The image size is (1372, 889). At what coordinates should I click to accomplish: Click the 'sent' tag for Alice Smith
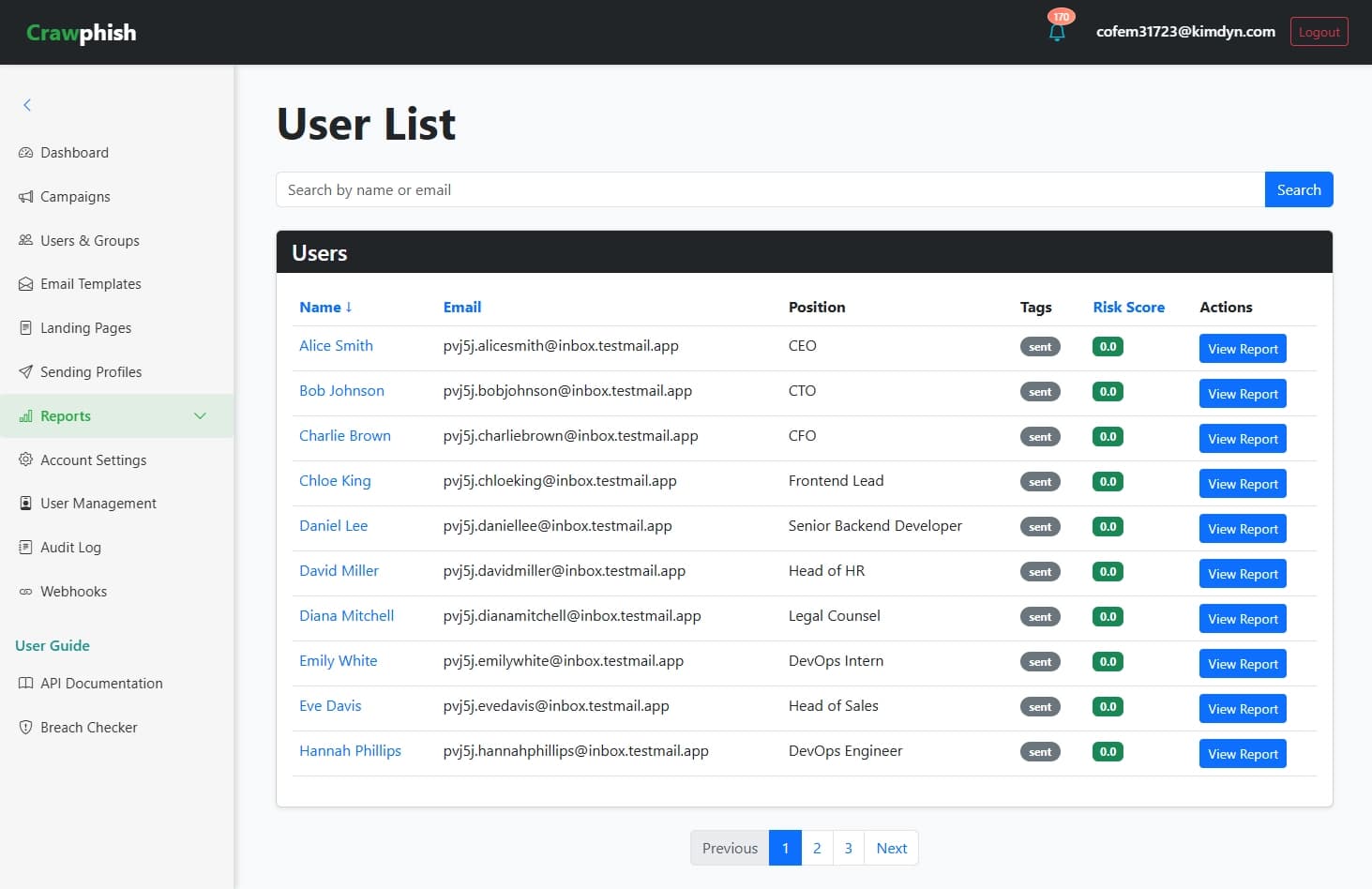(1039, 346)
